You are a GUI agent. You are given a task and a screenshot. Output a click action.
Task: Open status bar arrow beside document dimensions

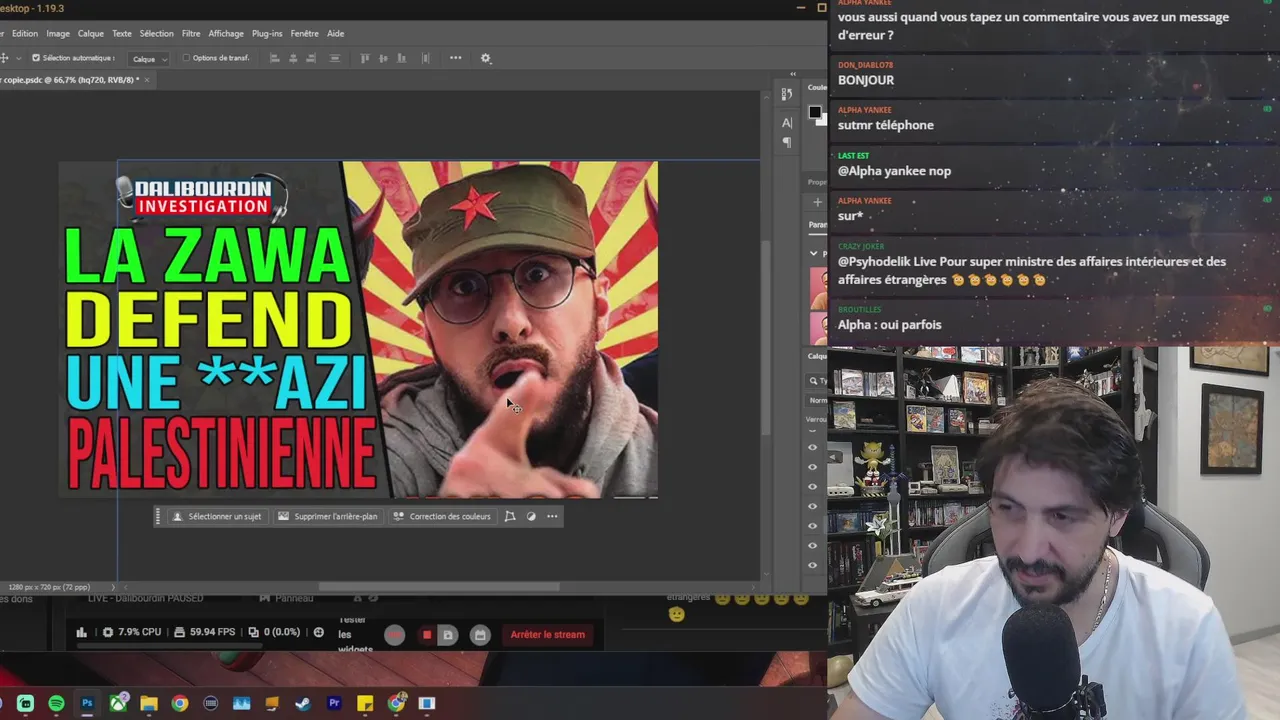click(112, 587)
